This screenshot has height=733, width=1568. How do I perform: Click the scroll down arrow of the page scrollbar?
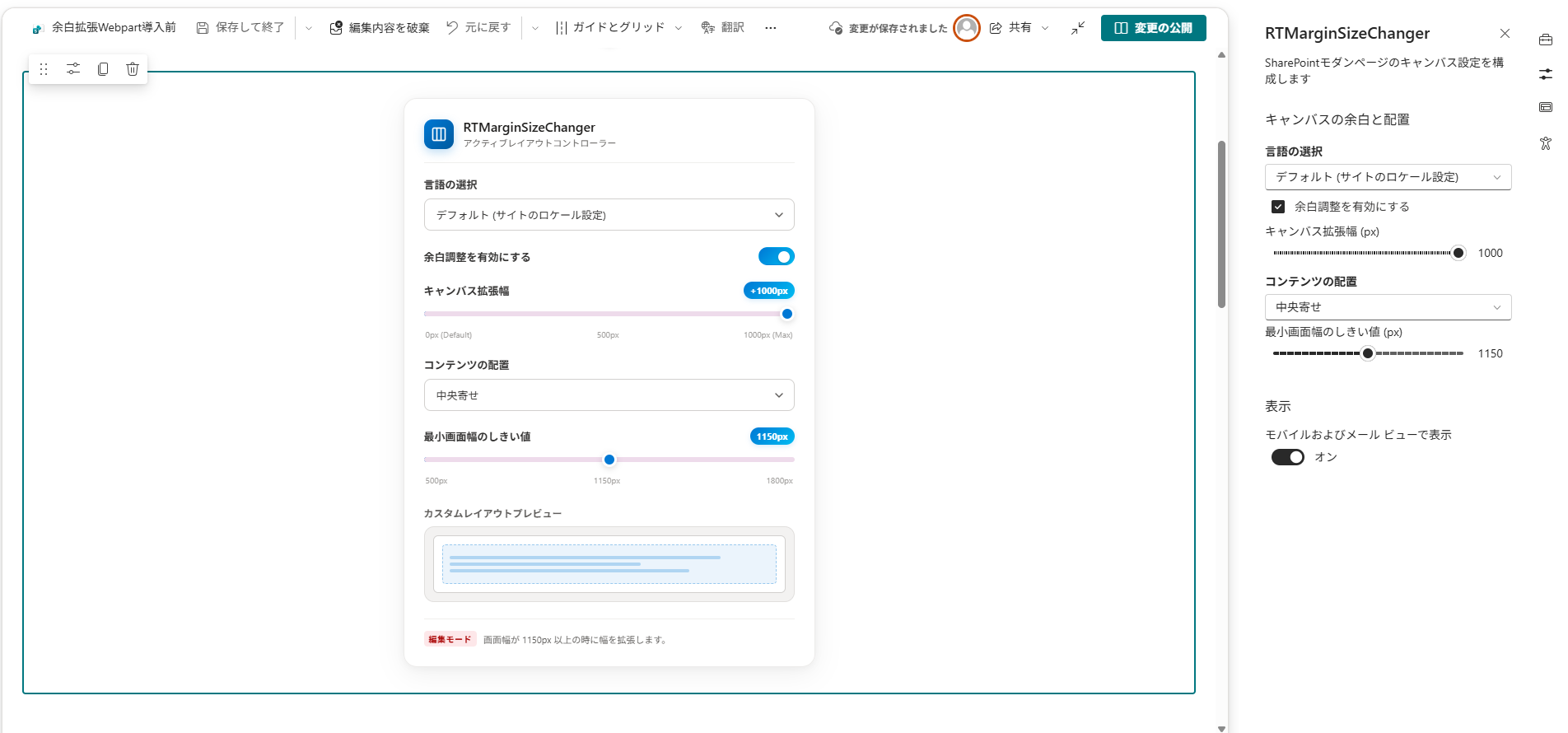1221,728
